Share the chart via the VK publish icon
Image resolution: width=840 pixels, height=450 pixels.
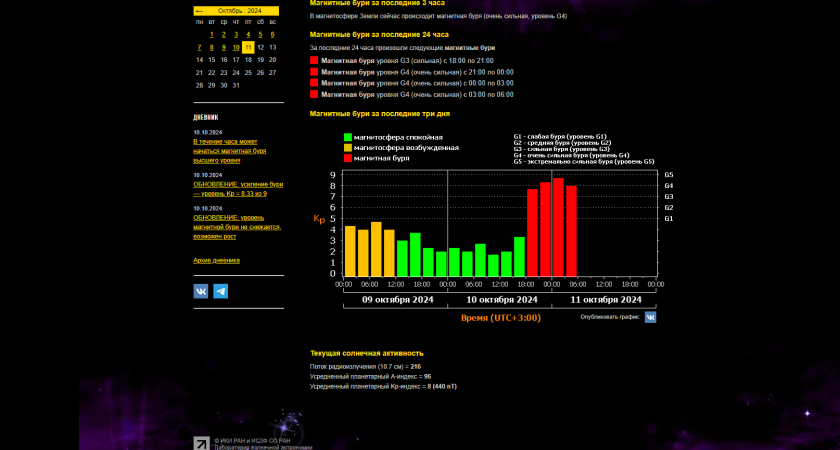click(x=650, y=317)
